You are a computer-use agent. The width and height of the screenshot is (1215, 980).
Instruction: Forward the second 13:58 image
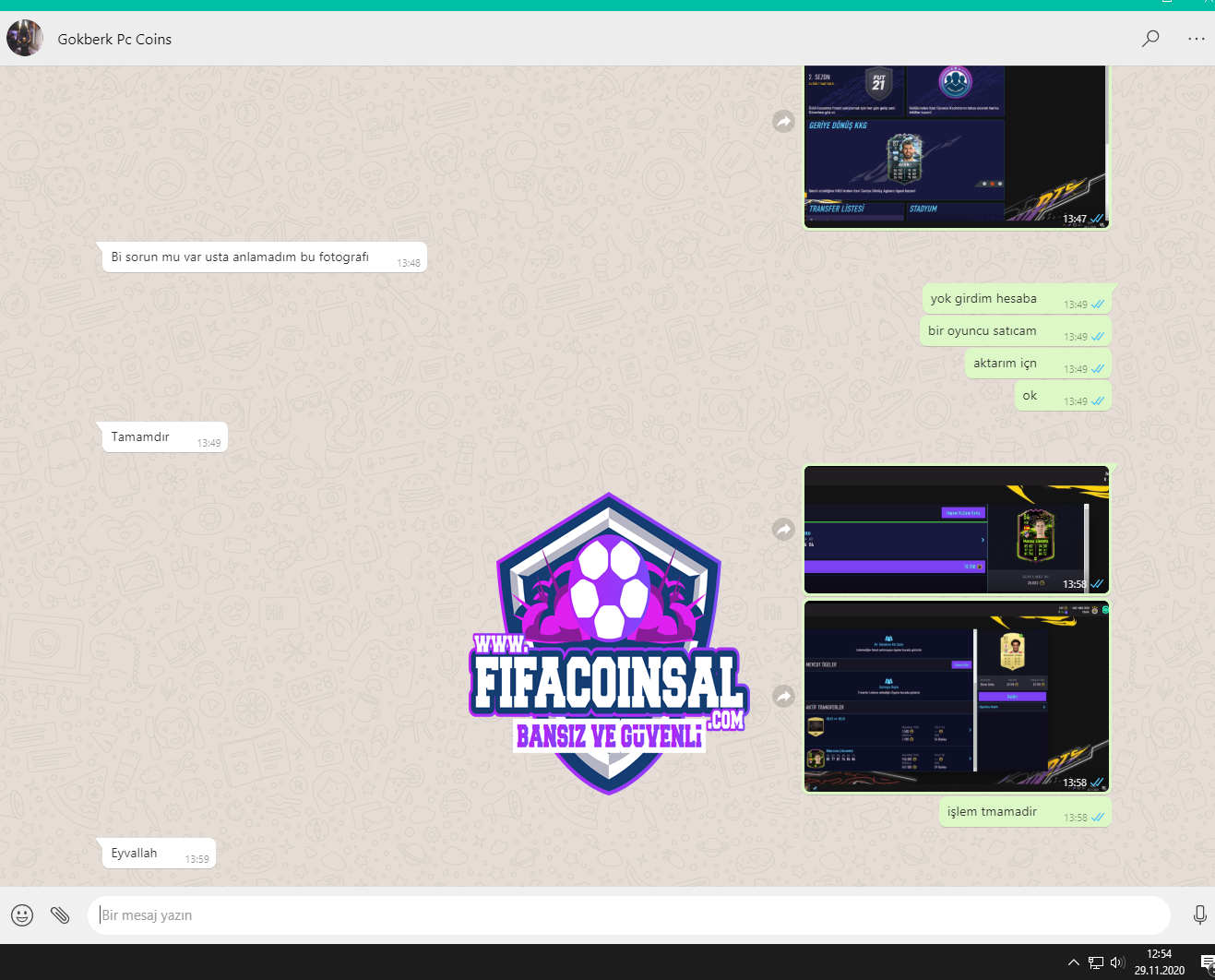click(x=783, y=696)
